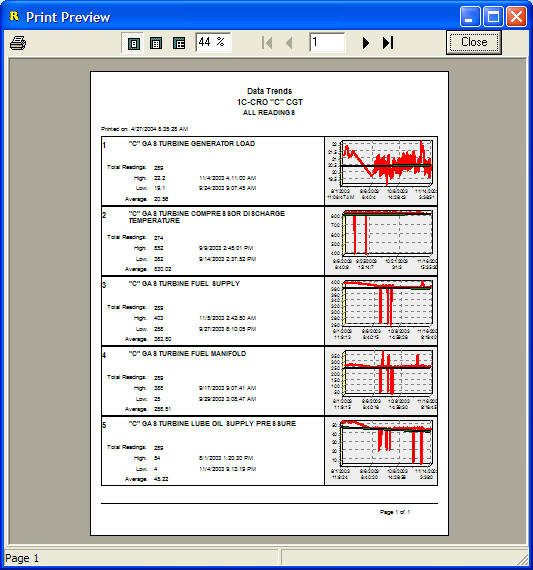533x570 pixels.
Task: Click LUBE OIL SUPPLY PRESSURE title text
Action: coord(212,424)
